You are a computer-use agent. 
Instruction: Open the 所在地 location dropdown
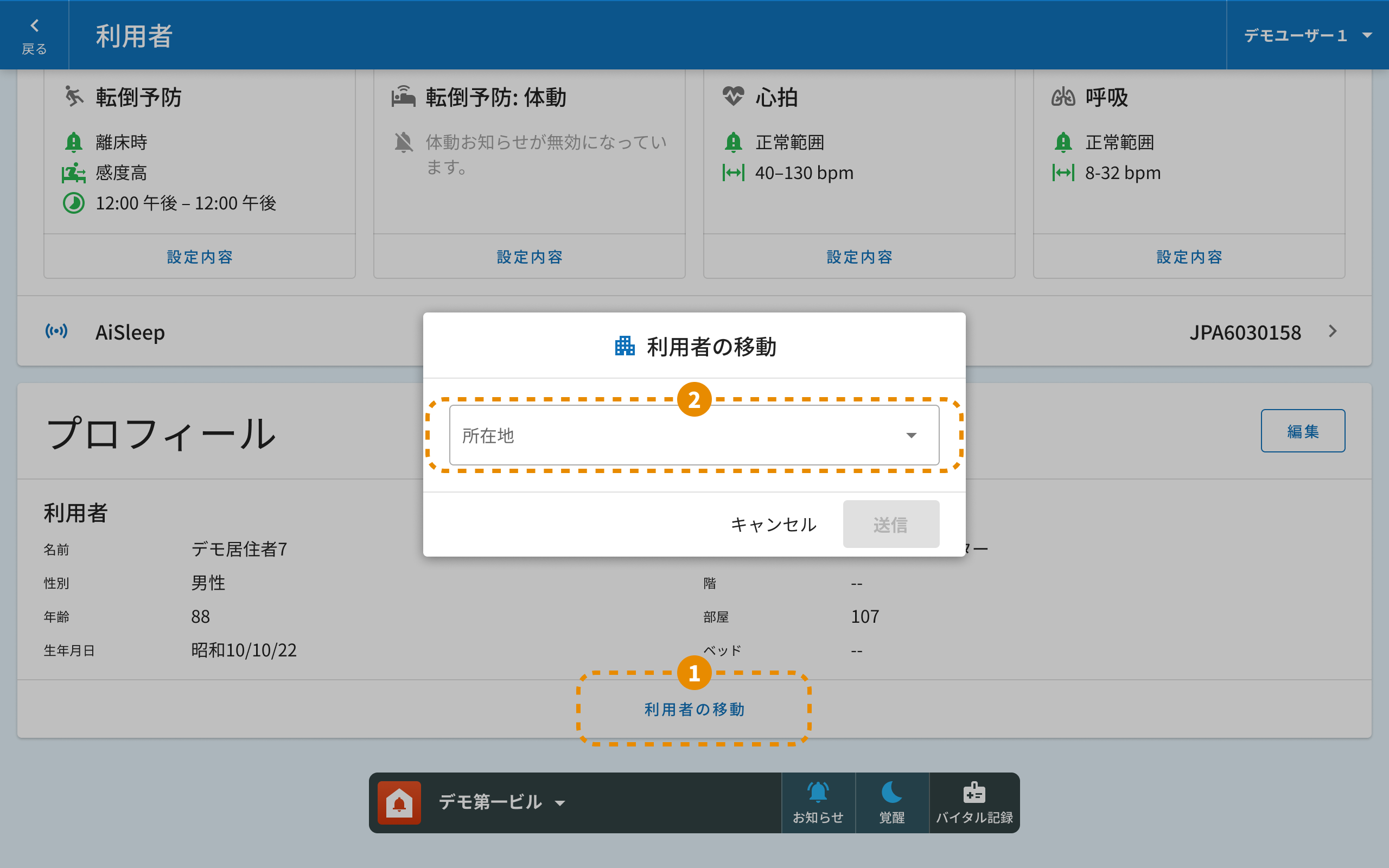(694, 435)
